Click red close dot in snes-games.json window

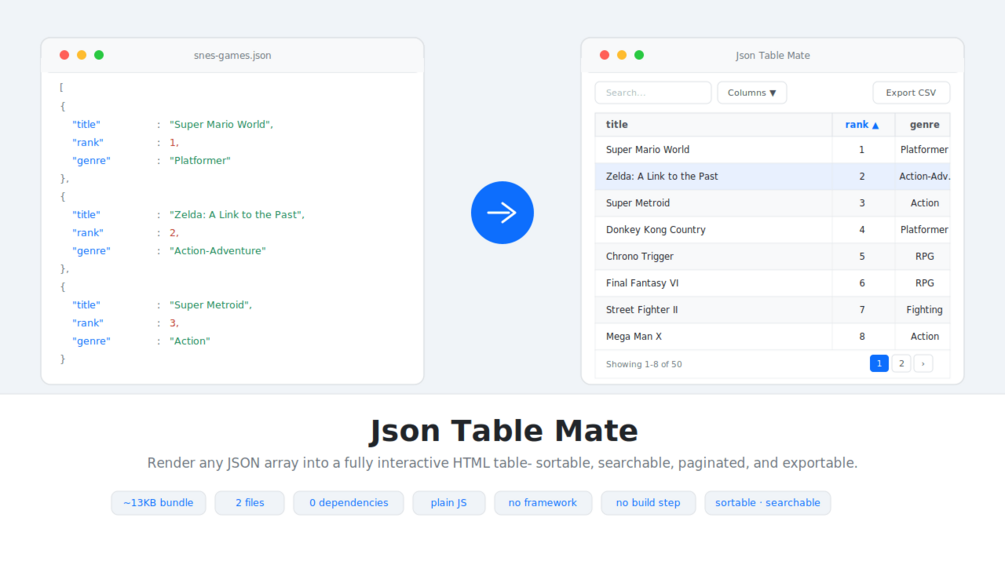coord(64,55)
